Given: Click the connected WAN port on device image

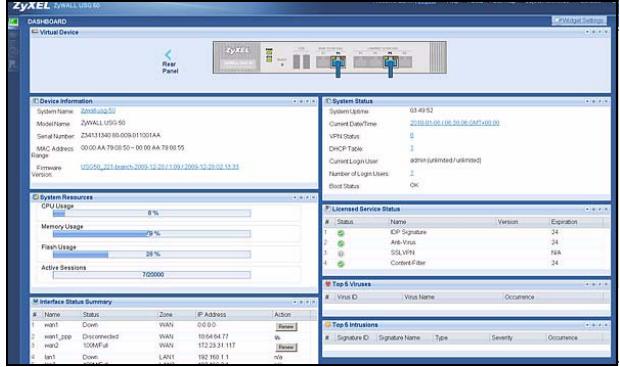Looking at the screenshot, I should click(338, 62).
